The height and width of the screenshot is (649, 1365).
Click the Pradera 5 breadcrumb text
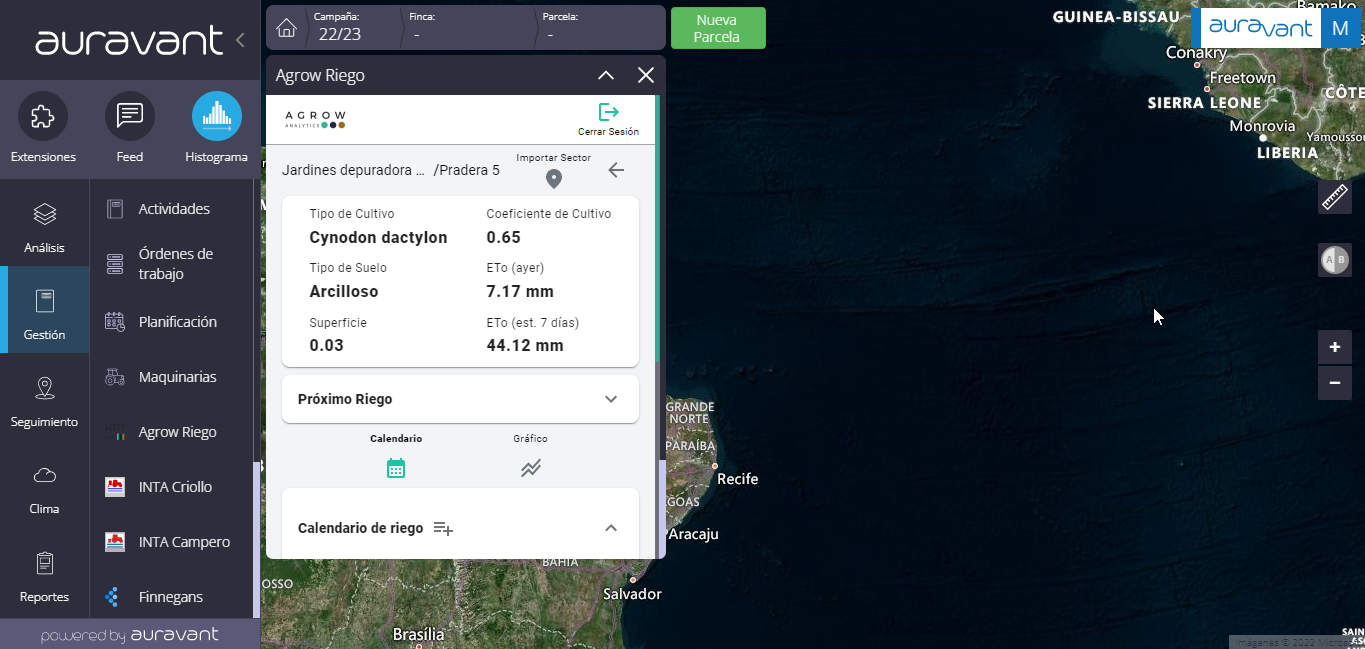tap(467, 170)
